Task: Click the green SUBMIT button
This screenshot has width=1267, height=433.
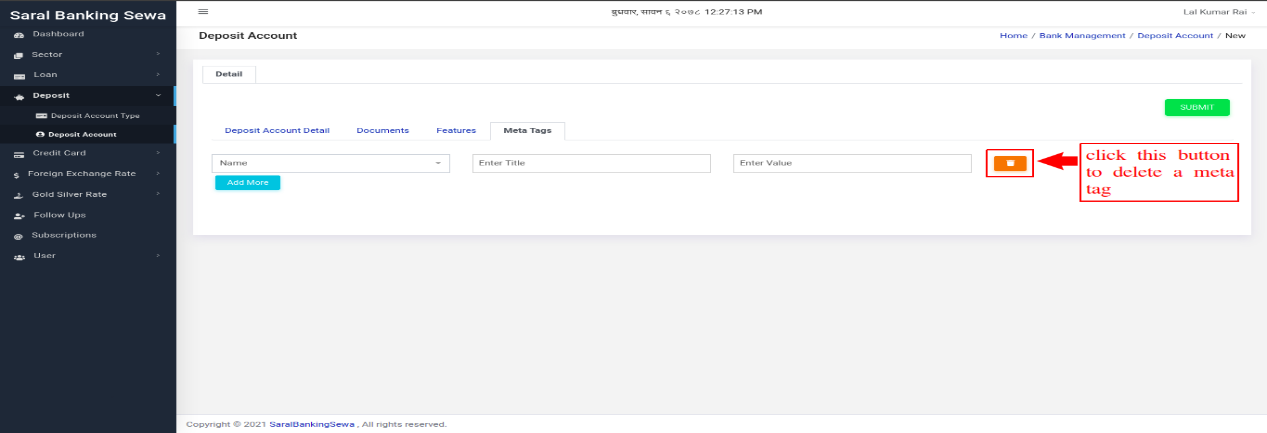Action: 1197,107
